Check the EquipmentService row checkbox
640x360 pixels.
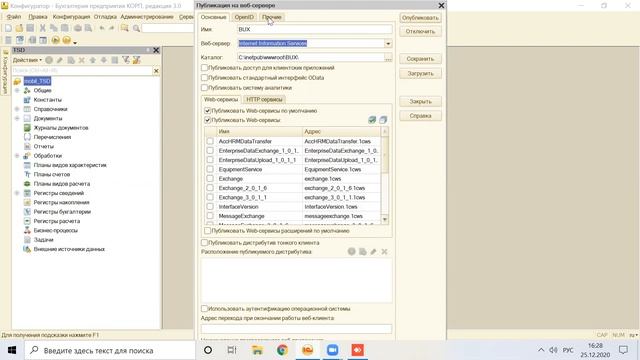point(210,169)
